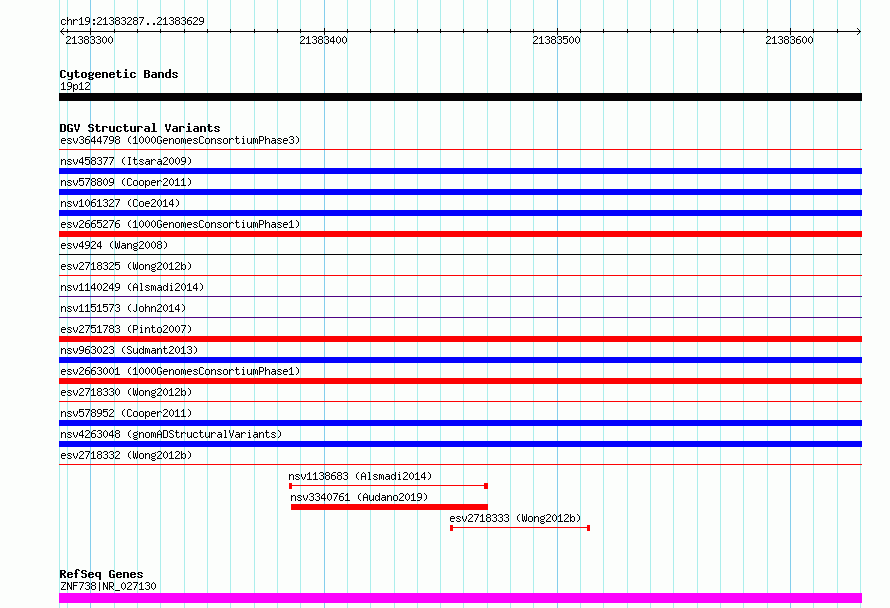The image size is (890, 608).
Task: Open the nsv963023 (Sudmant2013) variant label
Action: [129, 350]
